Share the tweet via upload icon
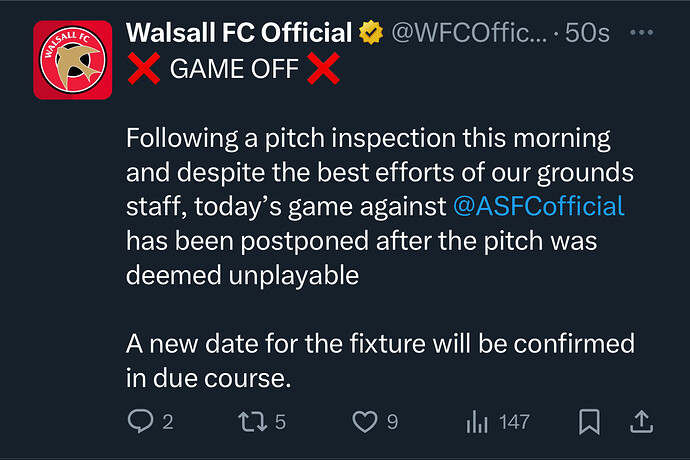Screen dimensions: 690x460 pyautogui.click(x=642, y=421)
